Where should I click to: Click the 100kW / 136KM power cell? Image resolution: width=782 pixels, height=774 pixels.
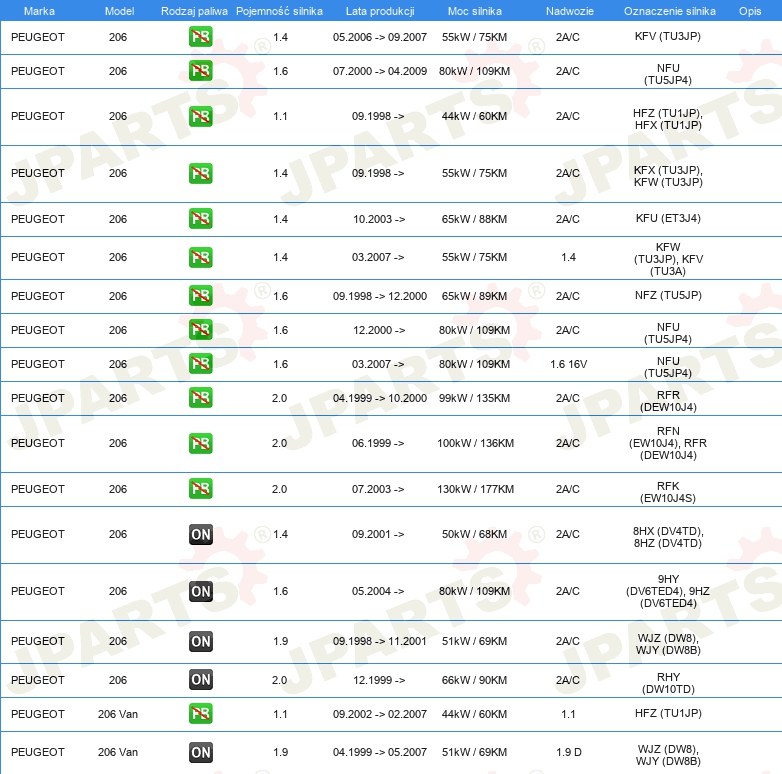[475, 443]
